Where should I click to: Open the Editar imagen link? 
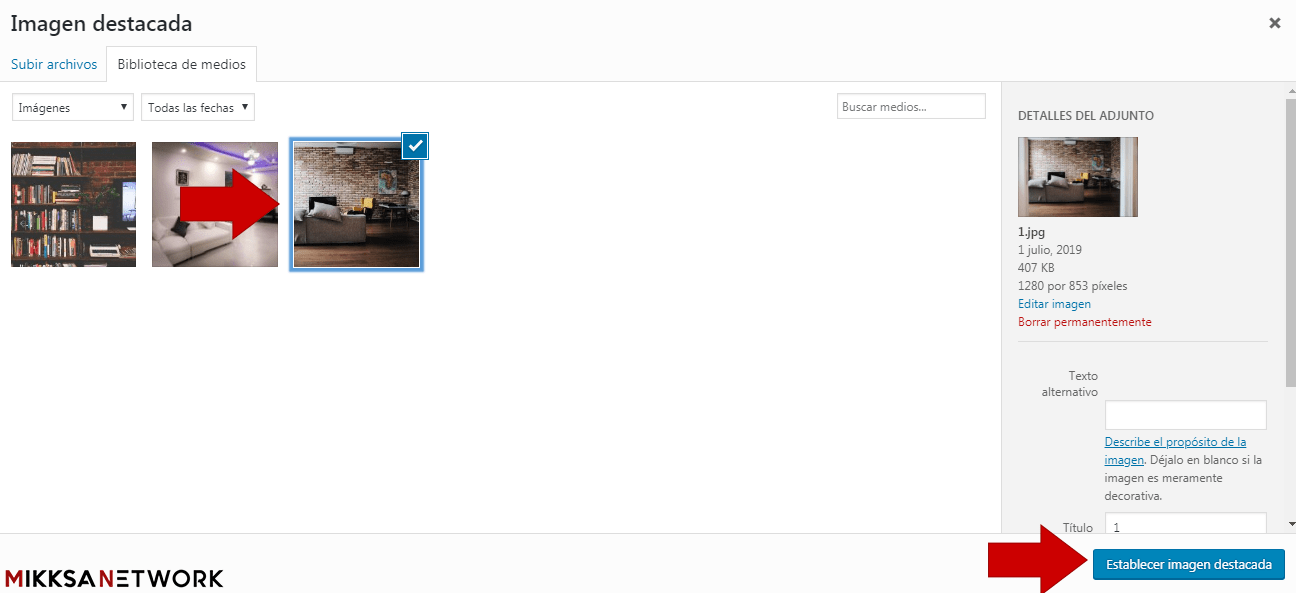coord(1054,304)
